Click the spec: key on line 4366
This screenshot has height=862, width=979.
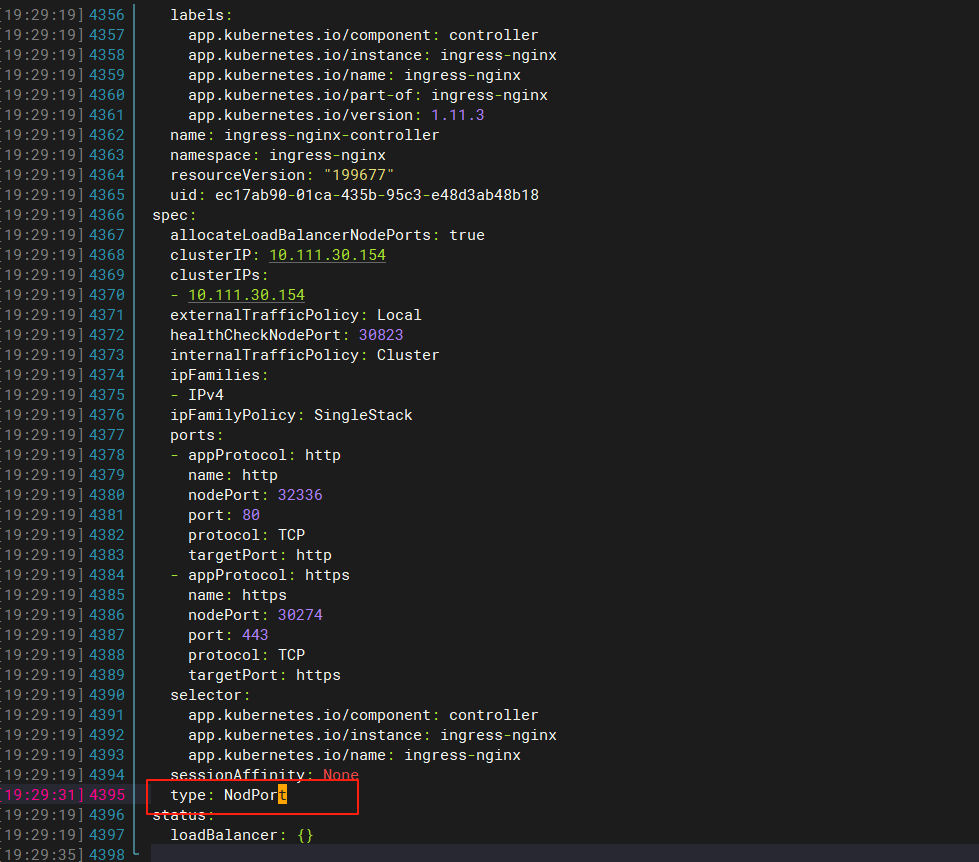click(174, 215)
